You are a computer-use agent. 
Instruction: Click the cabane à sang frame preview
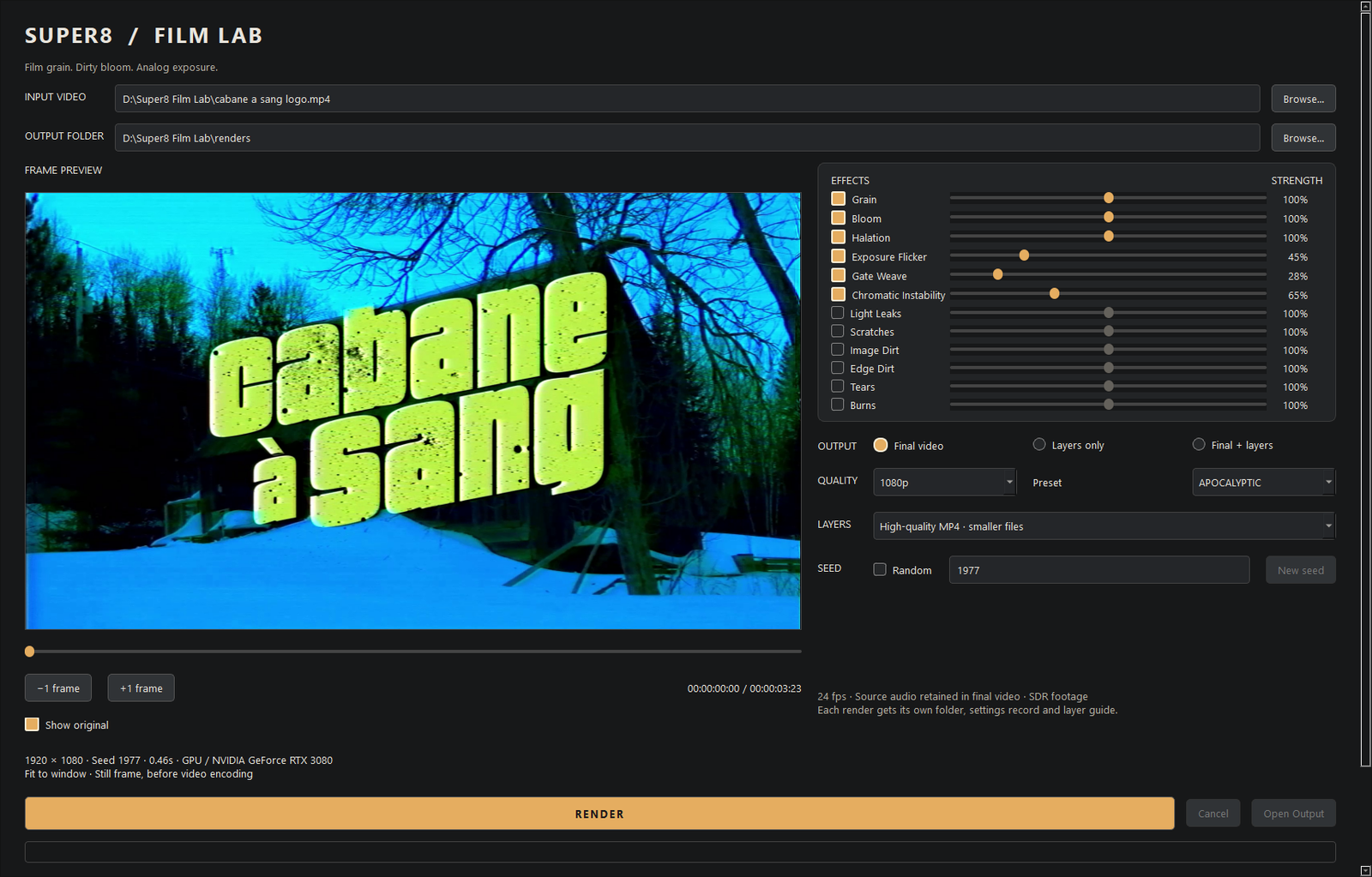coord(412,411)
